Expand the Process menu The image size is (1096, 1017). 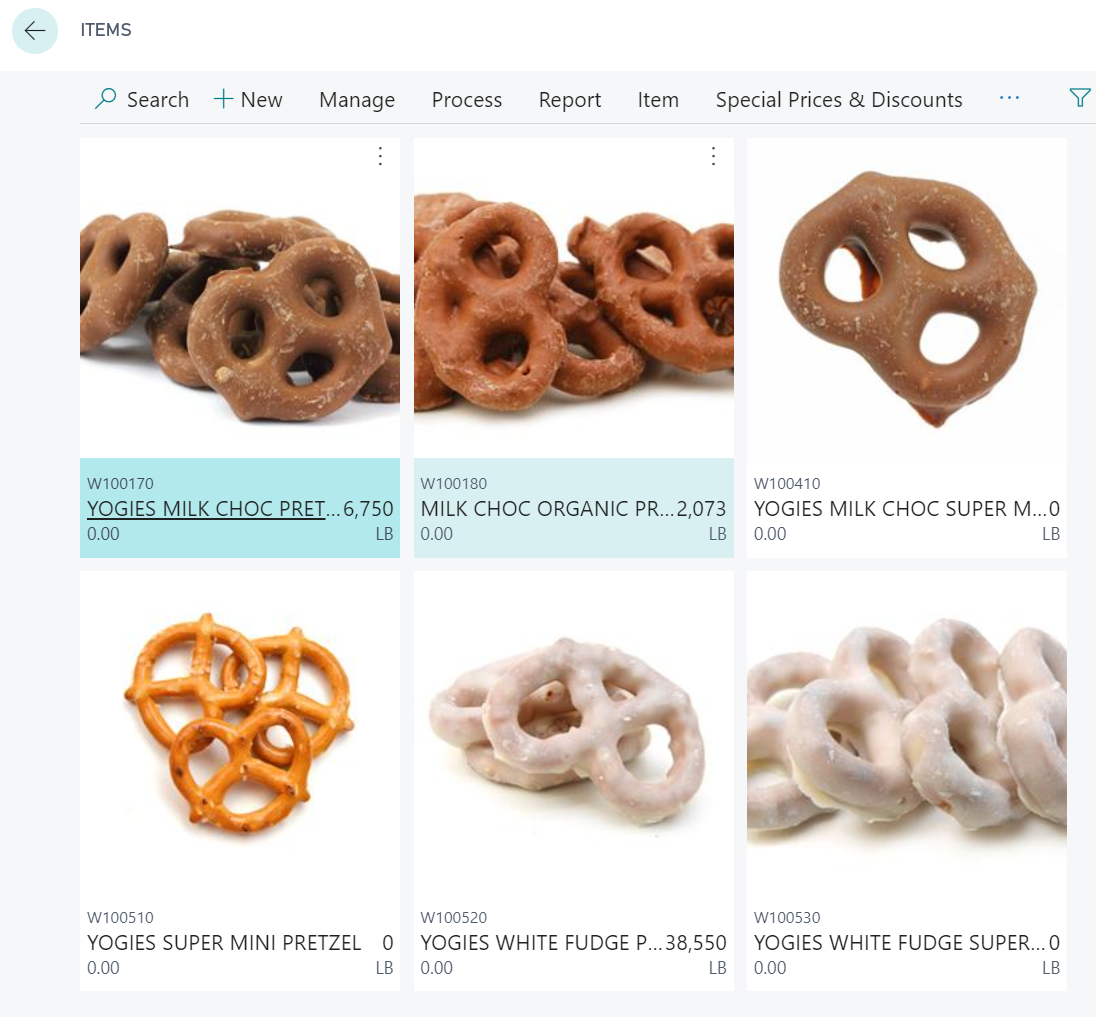tap(467, 100)
